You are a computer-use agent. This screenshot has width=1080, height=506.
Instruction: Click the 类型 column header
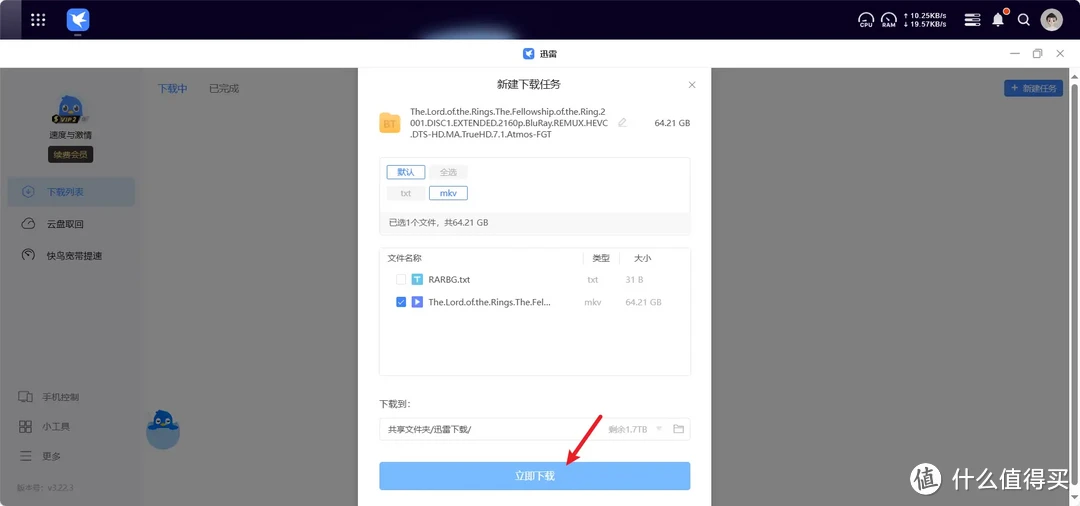pos(601,258)
